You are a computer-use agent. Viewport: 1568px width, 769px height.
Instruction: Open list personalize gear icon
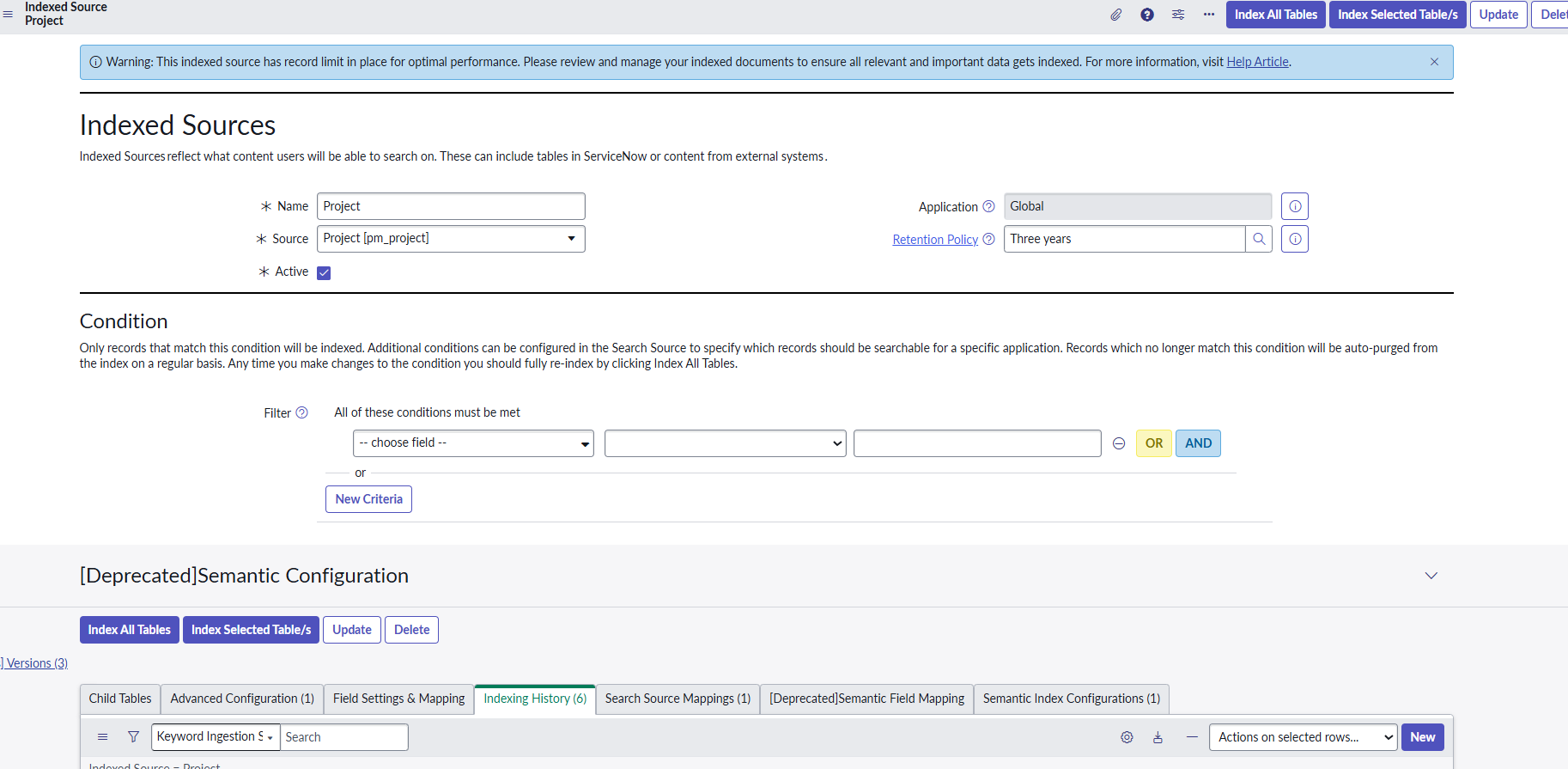[x=1127, y=737]
